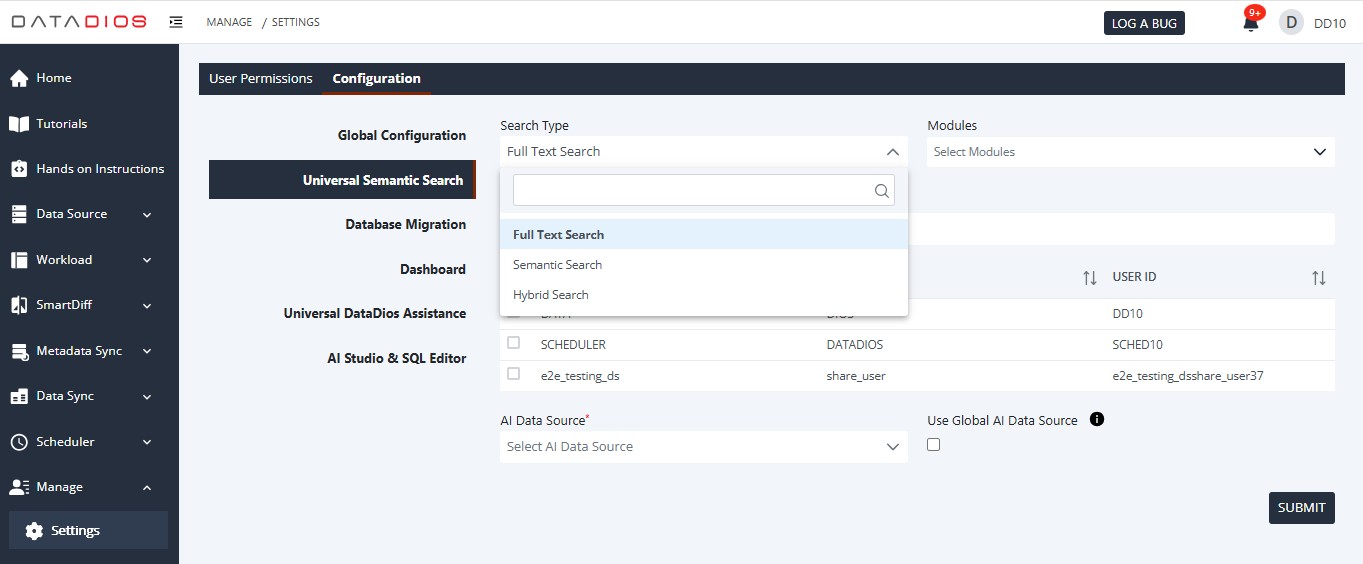Select the e2e_testing_ds row checkbox
This screenshot has height=564, width=1363.
pos(514,374)
